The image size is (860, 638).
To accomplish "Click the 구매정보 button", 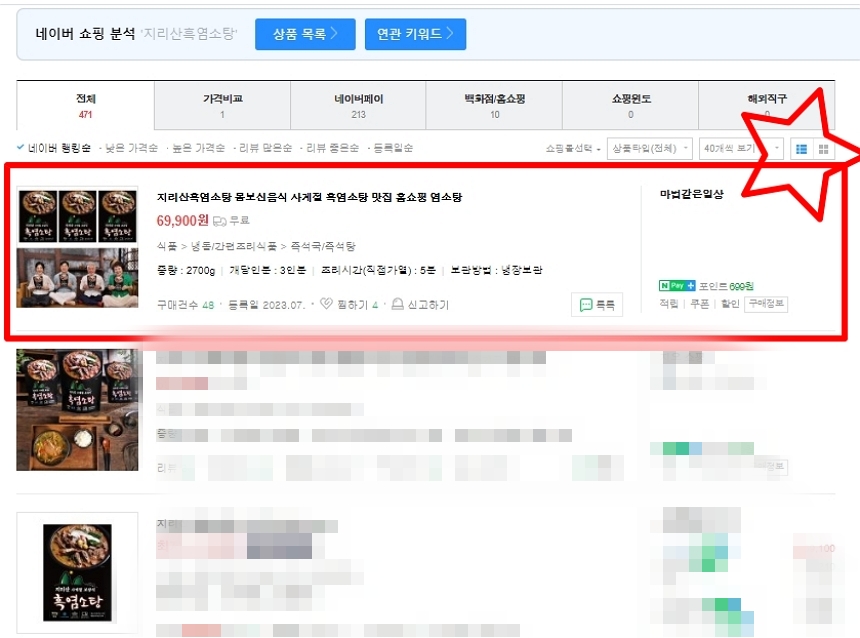I will coord(766,303).
